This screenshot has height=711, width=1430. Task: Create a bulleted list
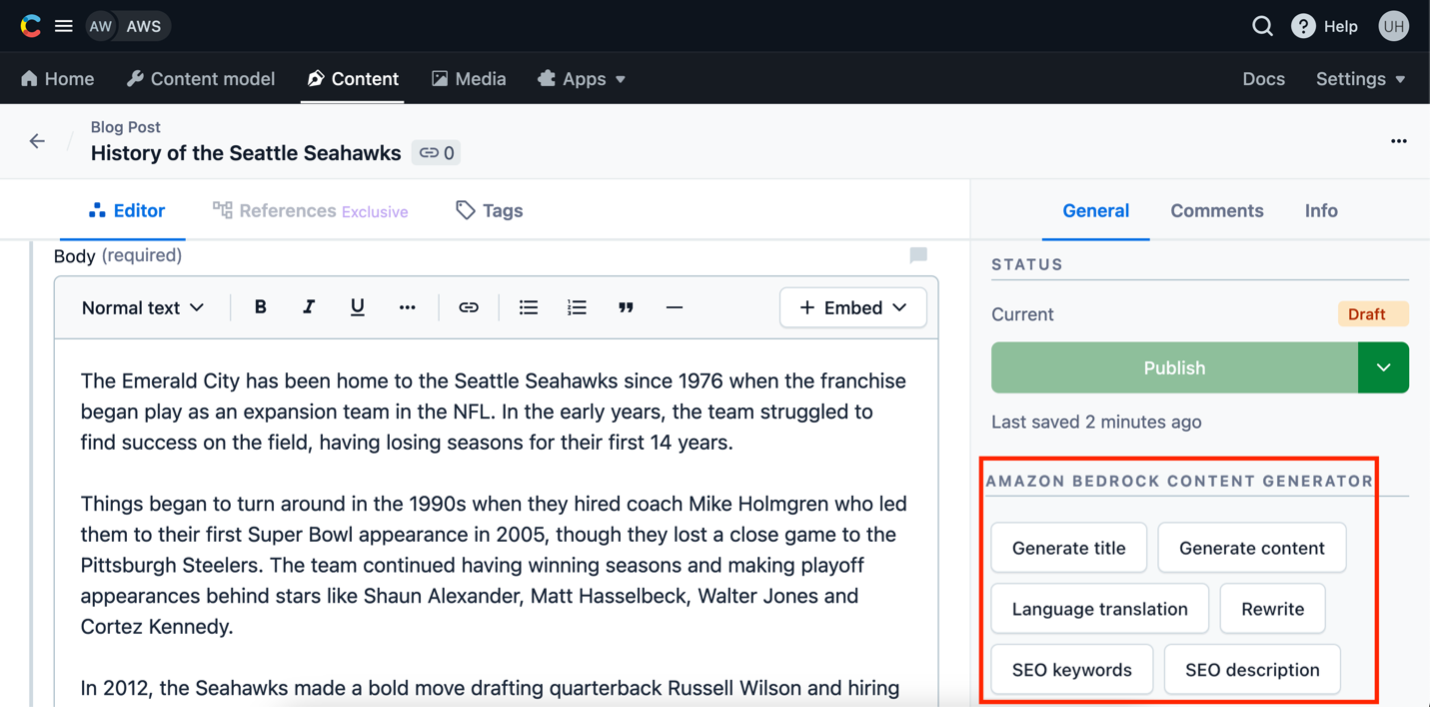(x=528, y=307)
